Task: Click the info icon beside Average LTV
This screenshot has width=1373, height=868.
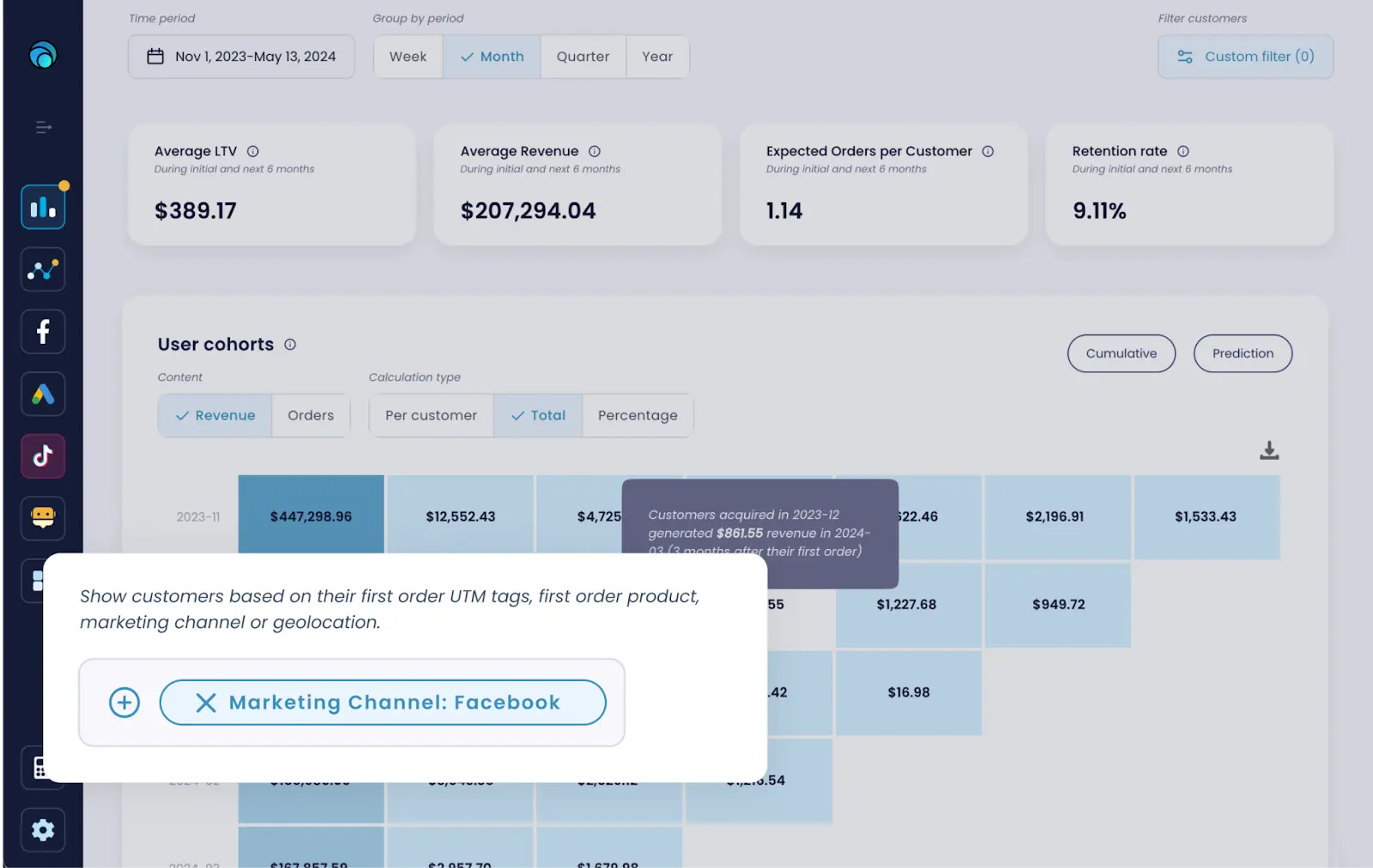Action: coord(253,152)
